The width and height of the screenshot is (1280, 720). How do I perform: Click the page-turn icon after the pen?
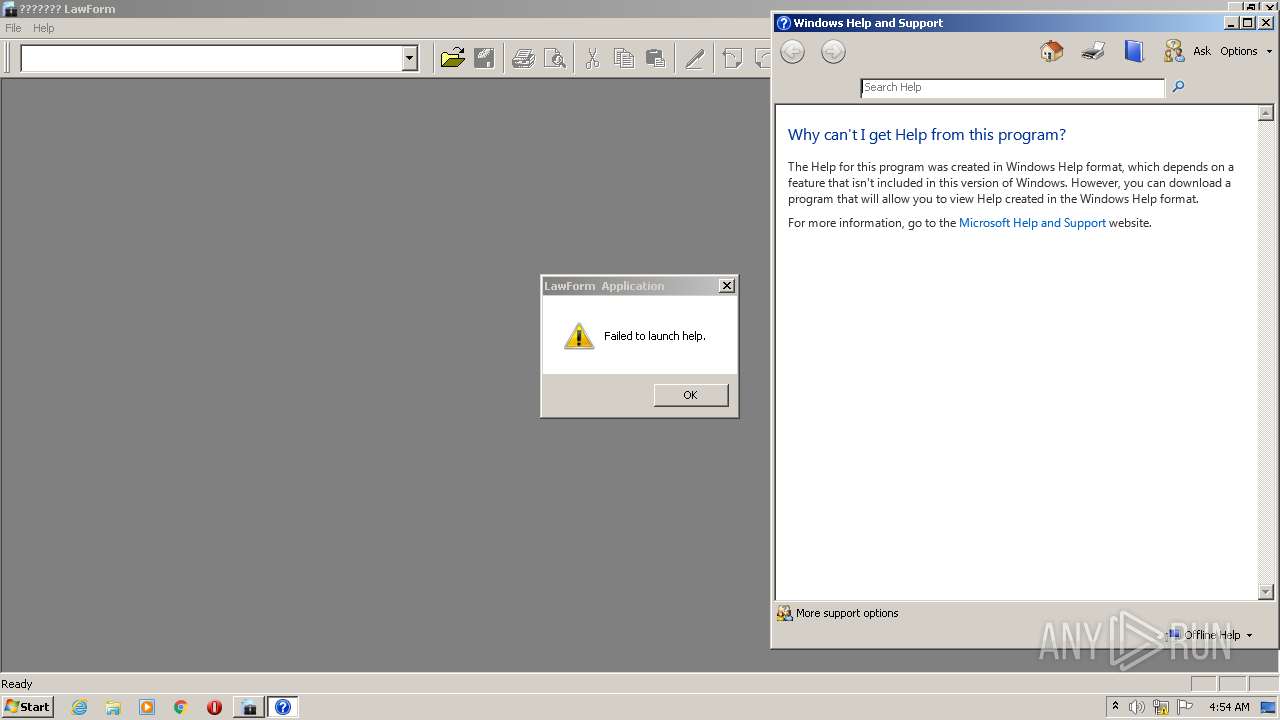point(732,58)
